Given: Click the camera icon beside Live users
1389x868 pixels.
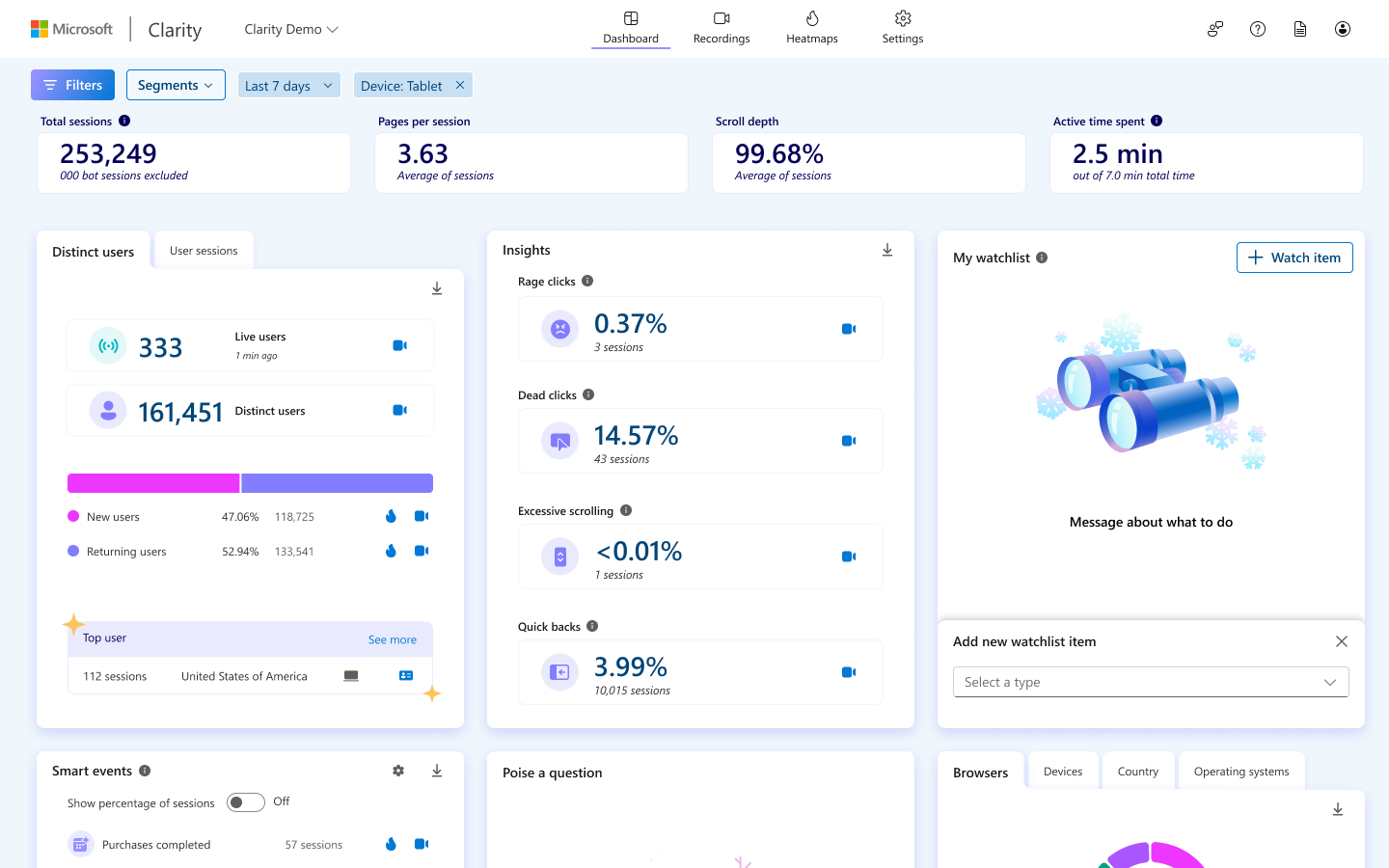Looking at the screenshot, I should 399,344.
